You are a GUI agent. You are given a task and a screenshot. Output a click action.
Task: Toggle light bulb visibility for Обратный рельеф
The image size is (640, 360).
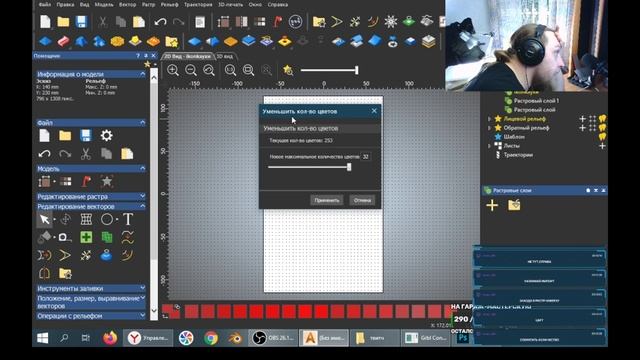click(x=602, y=128)
